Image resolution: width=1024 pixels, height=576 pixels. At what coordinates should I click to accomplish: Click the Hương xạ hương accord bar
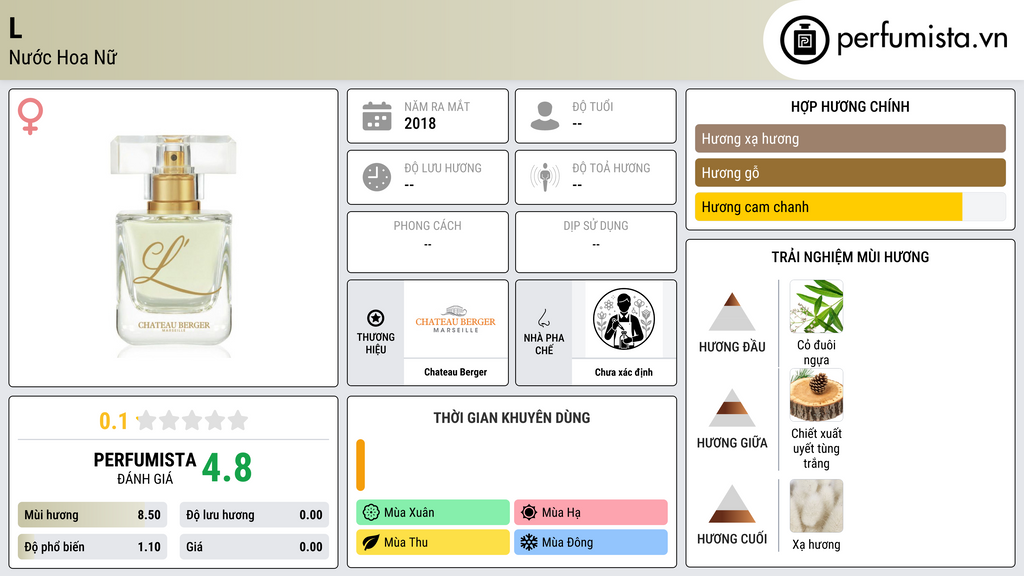pos(850,138)
